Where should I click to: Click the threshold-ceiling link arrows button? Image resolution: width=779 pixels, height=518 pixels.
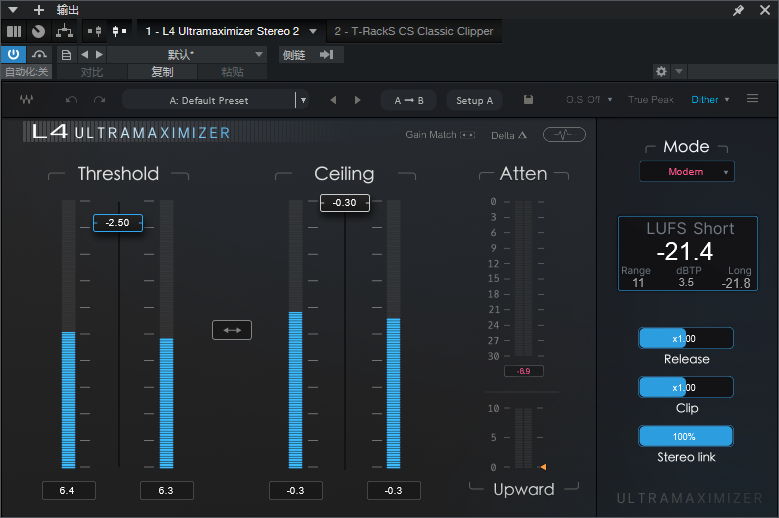click(x=232, y=330)
